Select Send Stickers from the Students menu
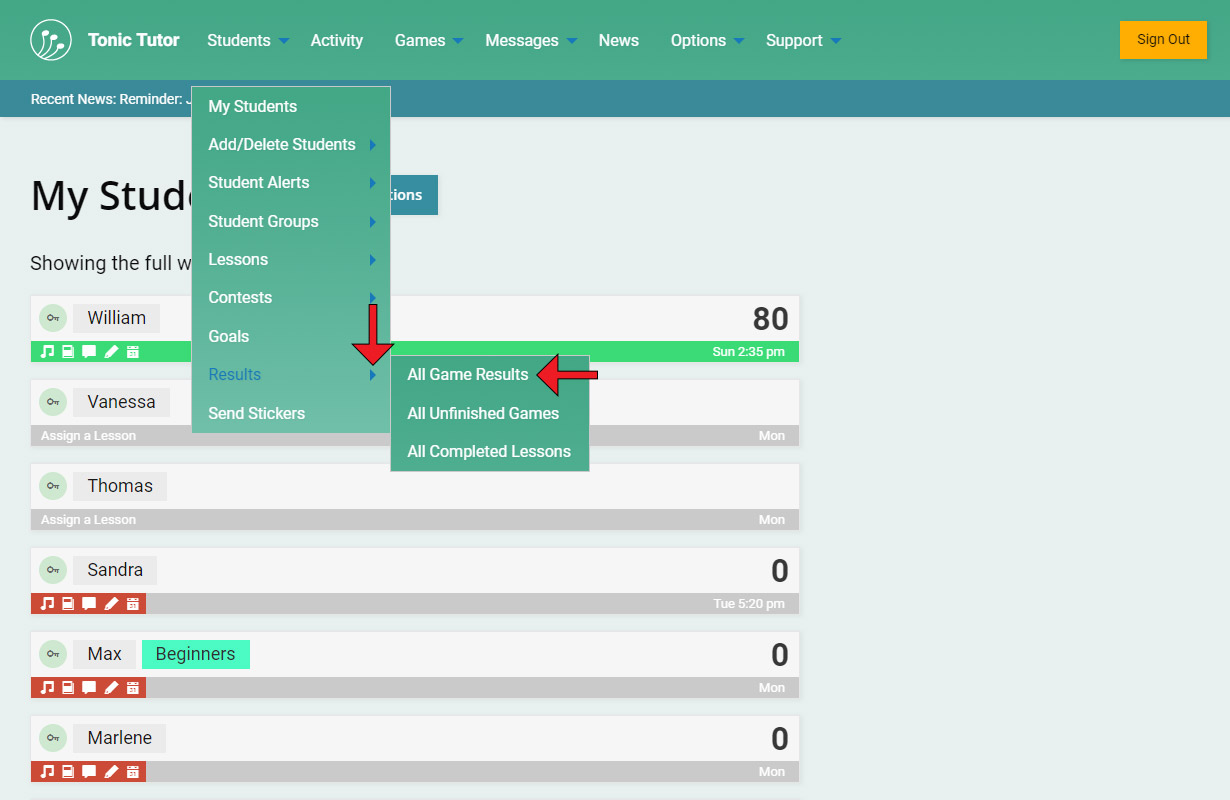 click(256, 414)
